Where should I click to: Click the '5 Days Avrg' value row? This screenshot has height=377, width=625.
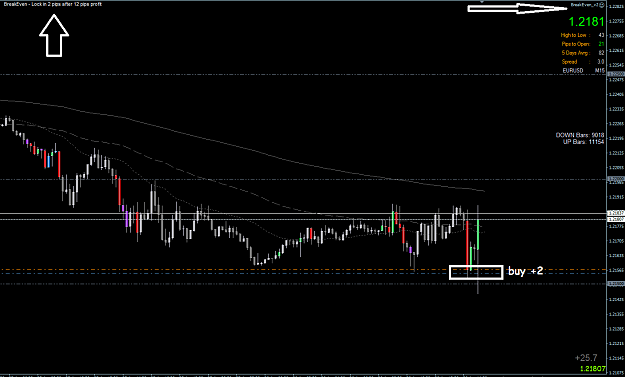[x=582, y=53]
